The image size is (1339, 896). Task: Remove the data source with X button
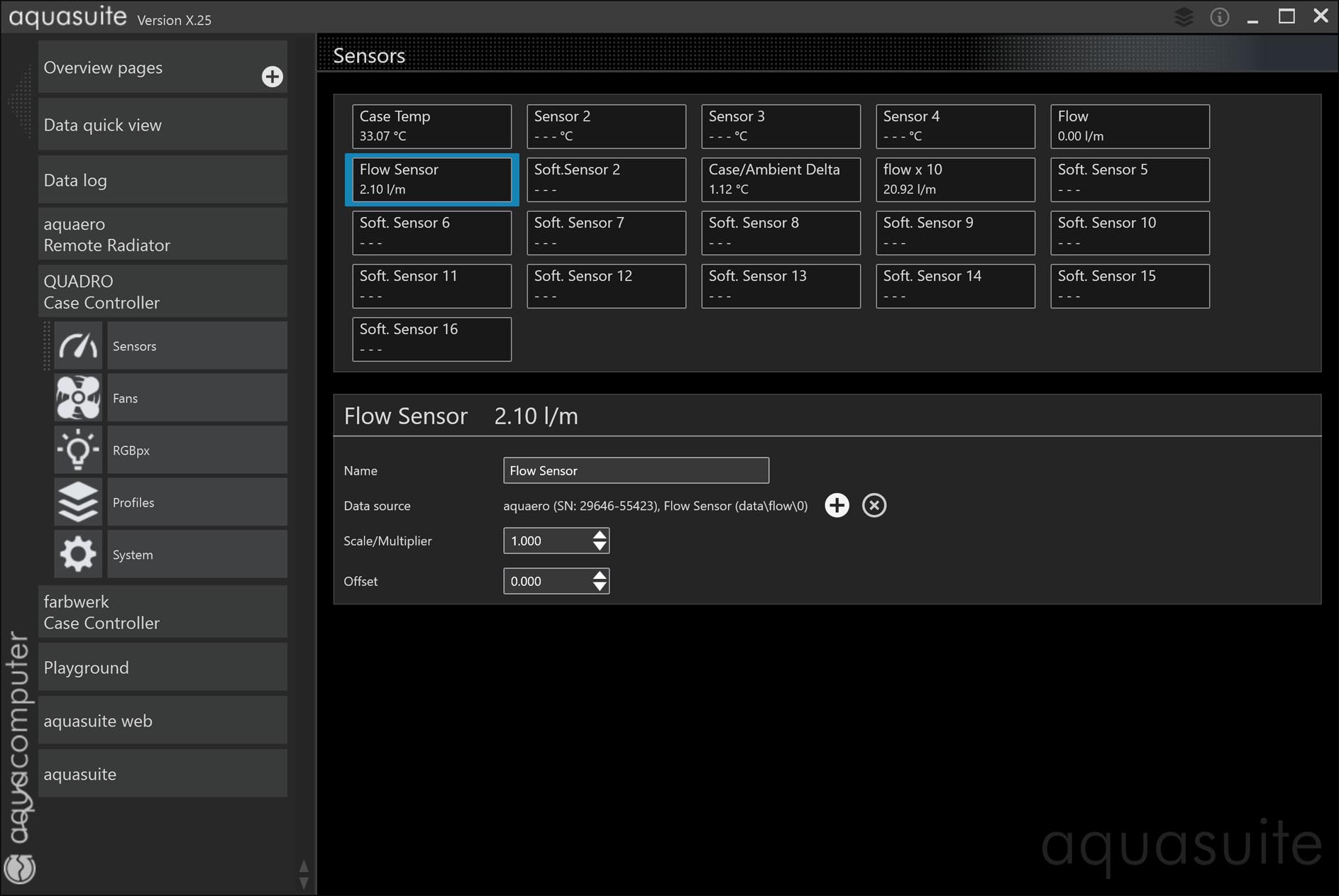[x=874, y=506]
